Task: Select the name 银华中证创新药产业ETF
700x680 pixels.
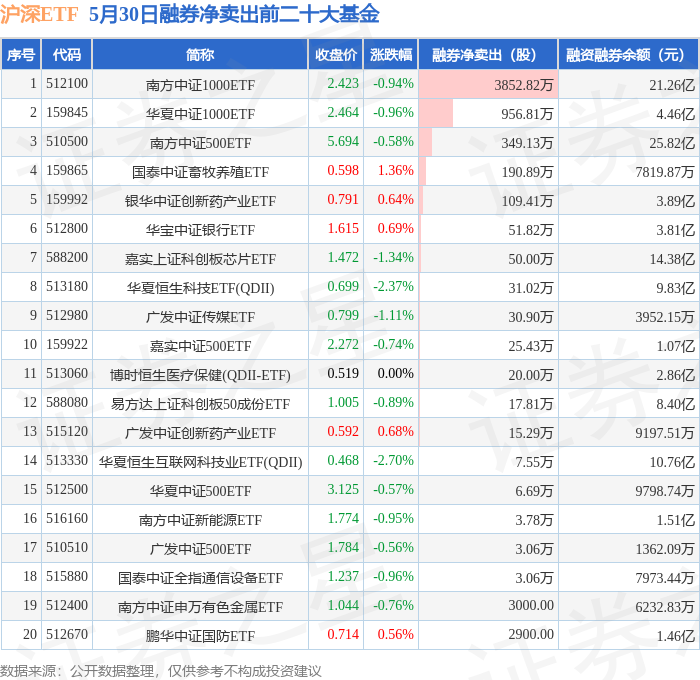Action: [x=200, y=201]
